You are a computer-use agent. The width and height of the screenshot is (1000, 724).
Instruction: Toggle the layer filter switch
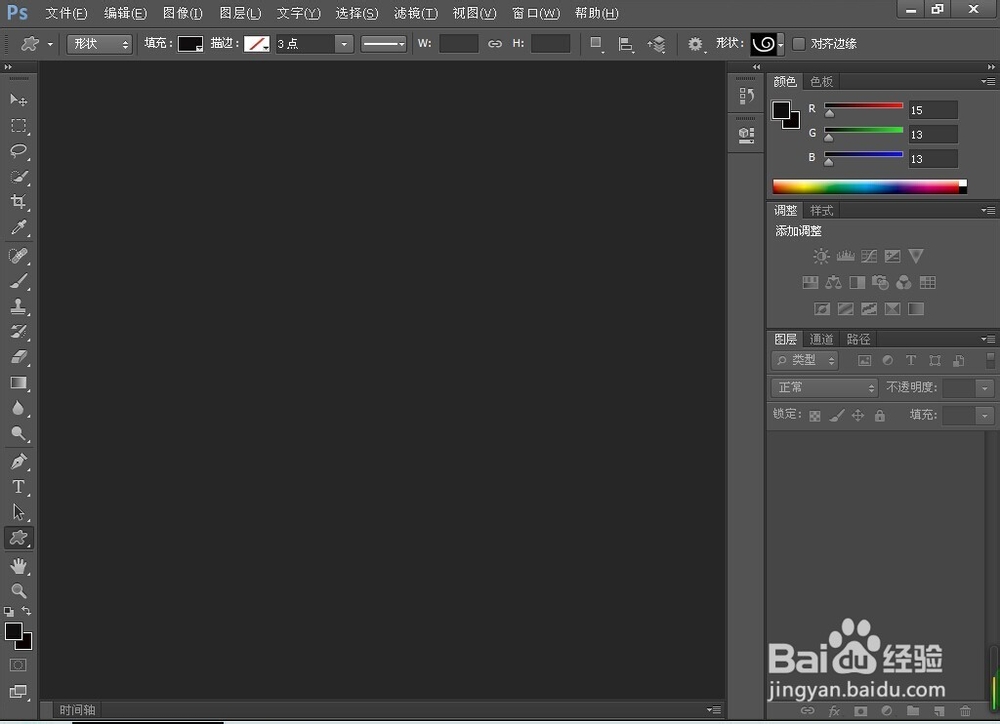click(990, 360)
